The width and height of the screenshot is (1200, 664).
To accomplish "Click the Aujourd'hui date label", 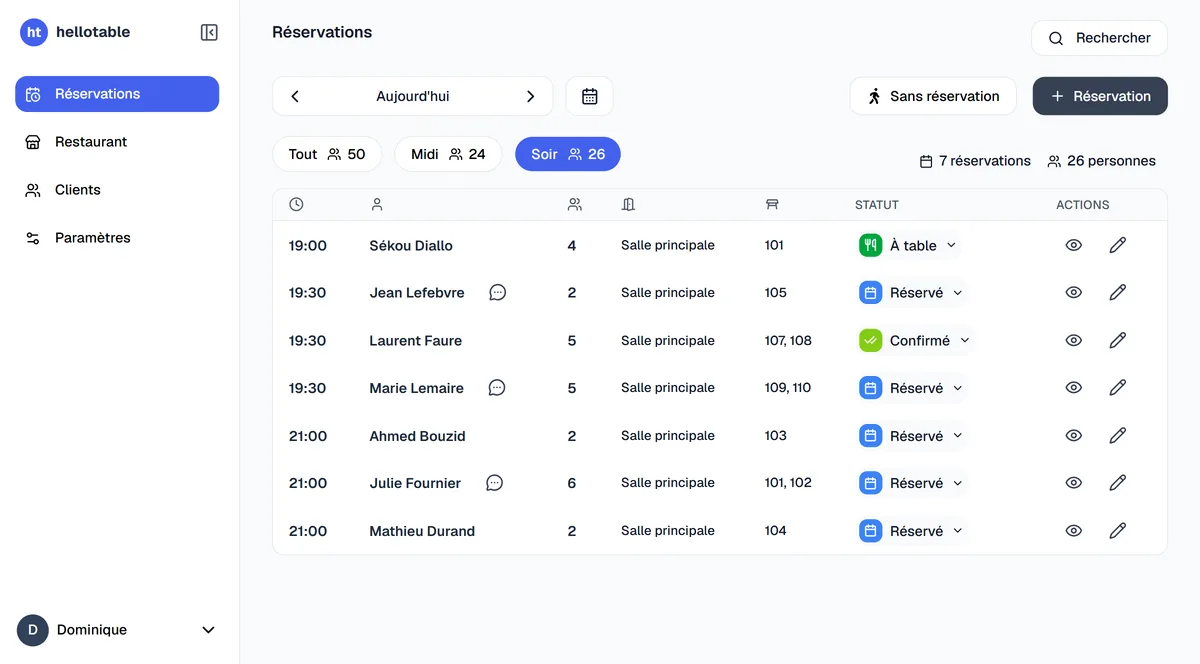I will click(413, 96).
